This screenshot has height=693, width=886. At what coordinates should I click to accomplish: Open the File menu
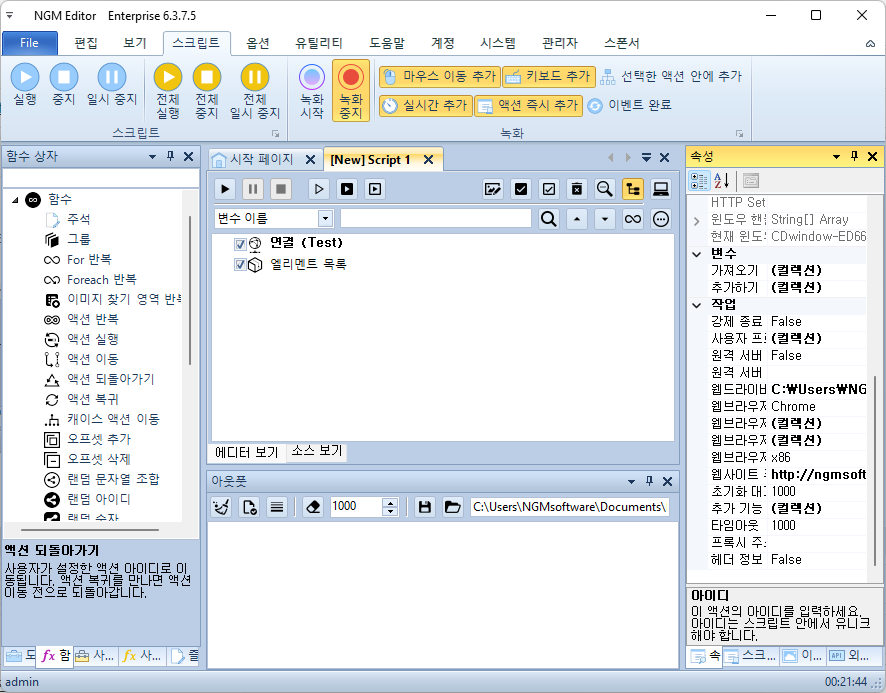29,43
